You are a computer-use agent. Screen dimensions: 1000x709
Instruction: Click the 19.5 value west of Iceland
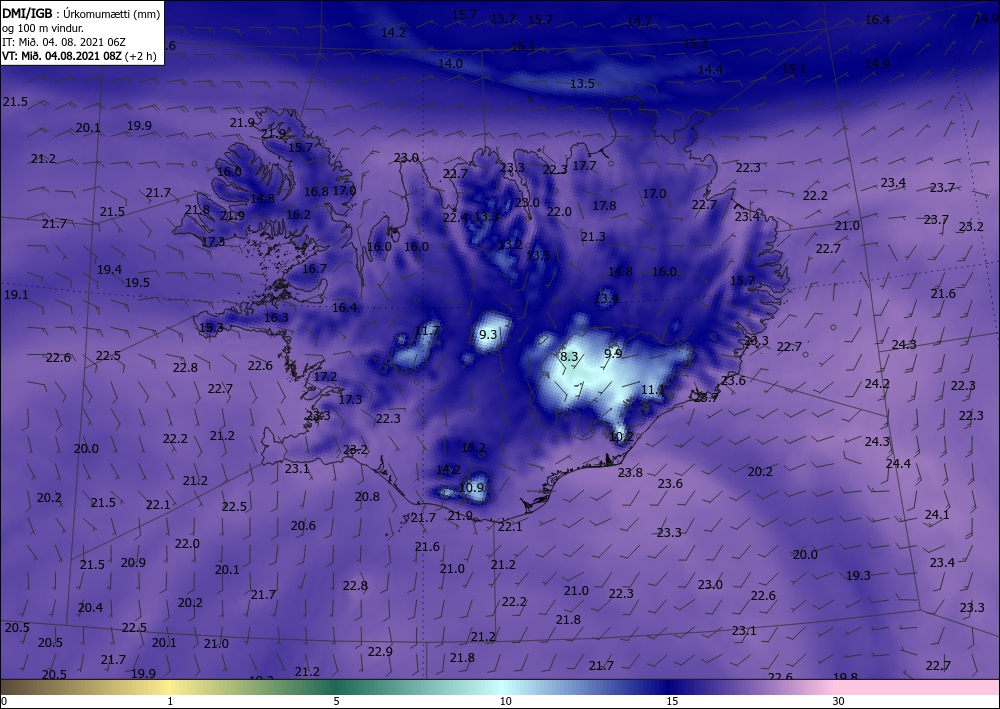tap(137, 282)
